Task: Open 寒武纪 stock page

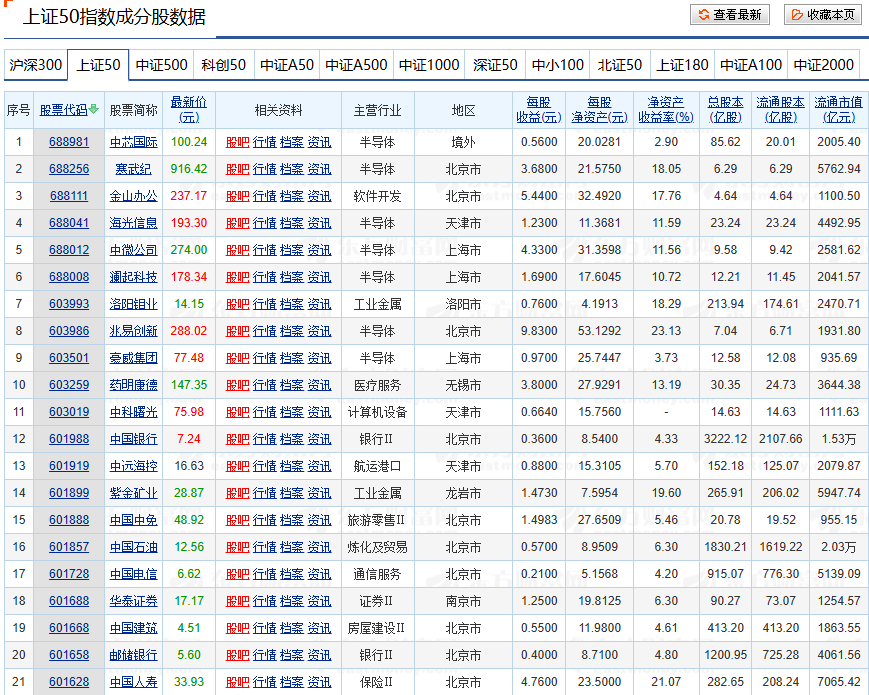Action: coord(134,169)
